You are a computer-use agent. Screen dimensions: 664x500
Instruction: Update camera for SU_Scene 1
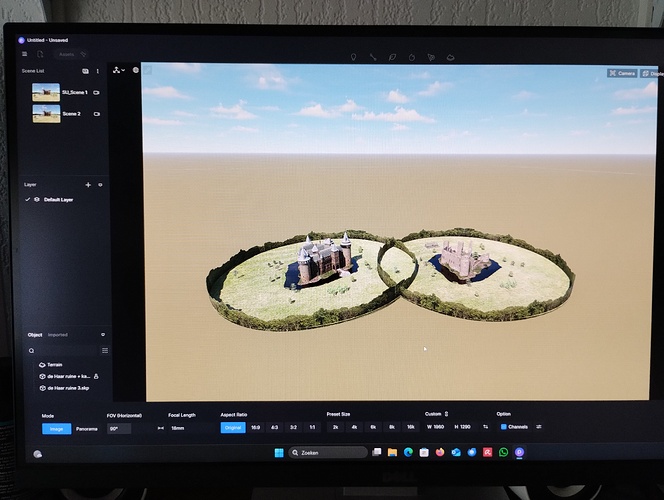coord(97,92)
